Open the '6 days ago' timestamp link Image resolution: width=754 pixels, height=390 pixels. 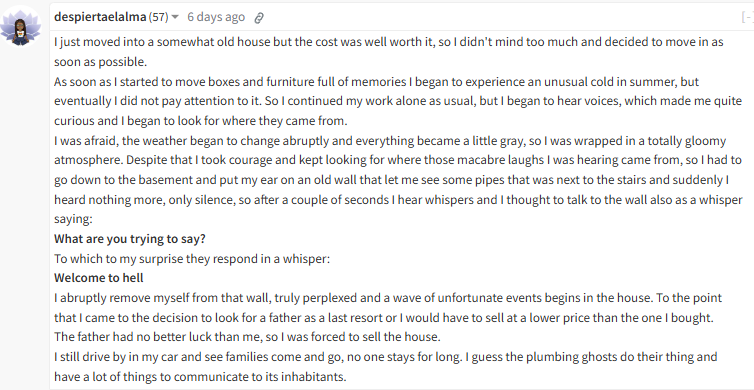216,17
